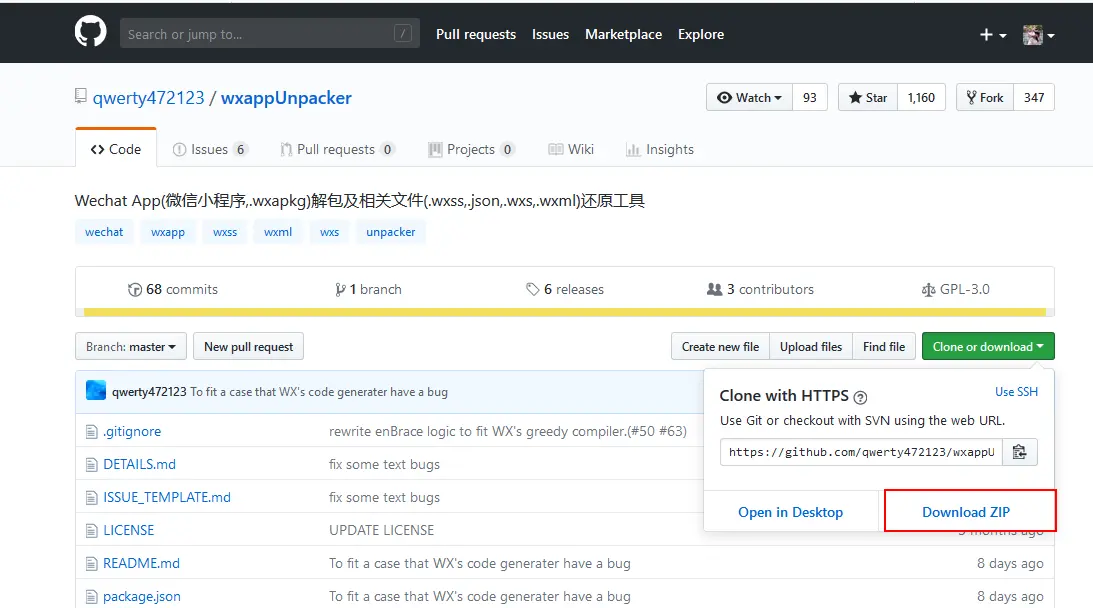Open the README.md file name
This screenshot has width=1093, height=608.
142,563
